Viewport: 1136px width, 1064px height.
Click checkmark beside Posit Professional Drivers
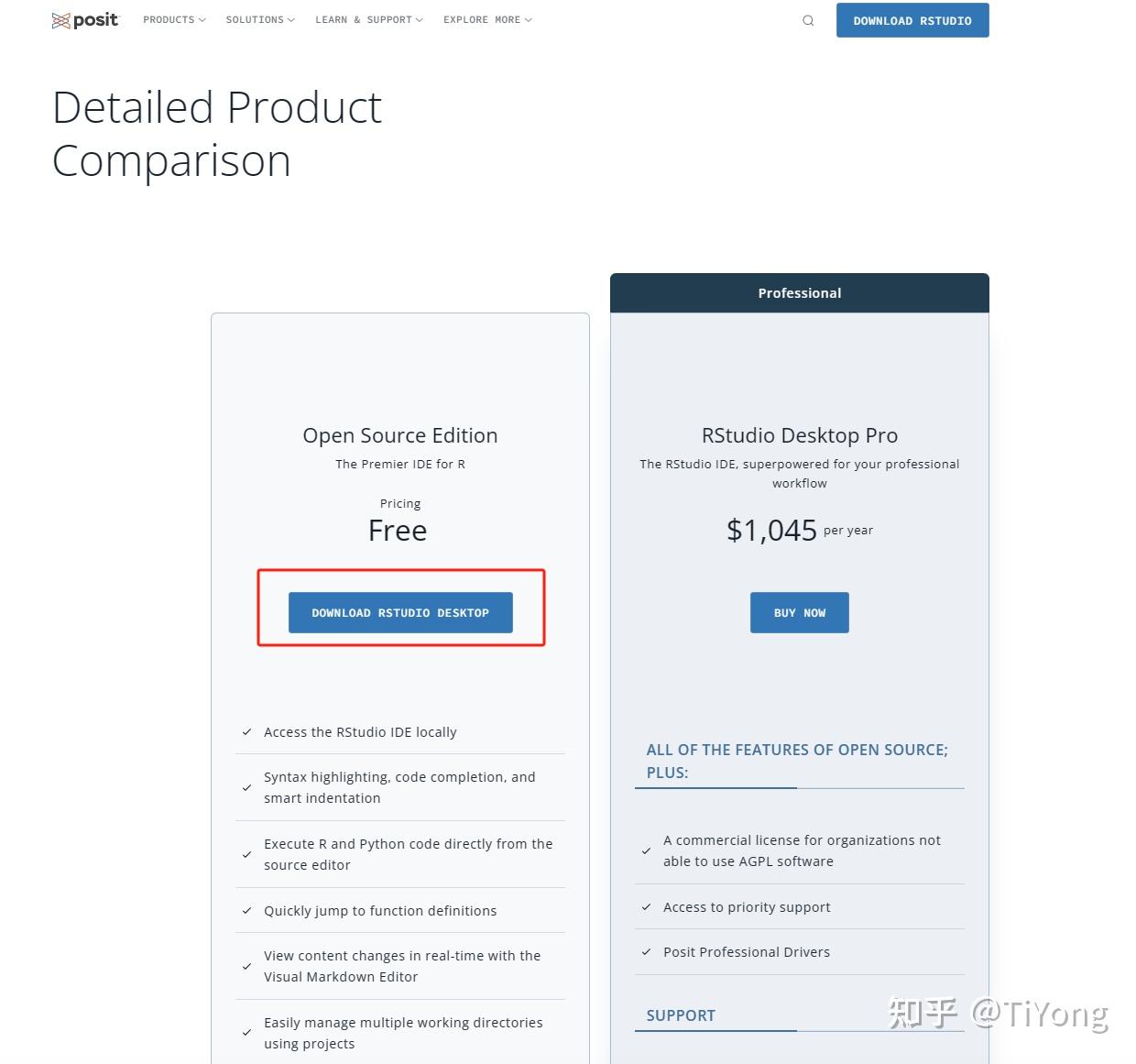coord(646,952)
